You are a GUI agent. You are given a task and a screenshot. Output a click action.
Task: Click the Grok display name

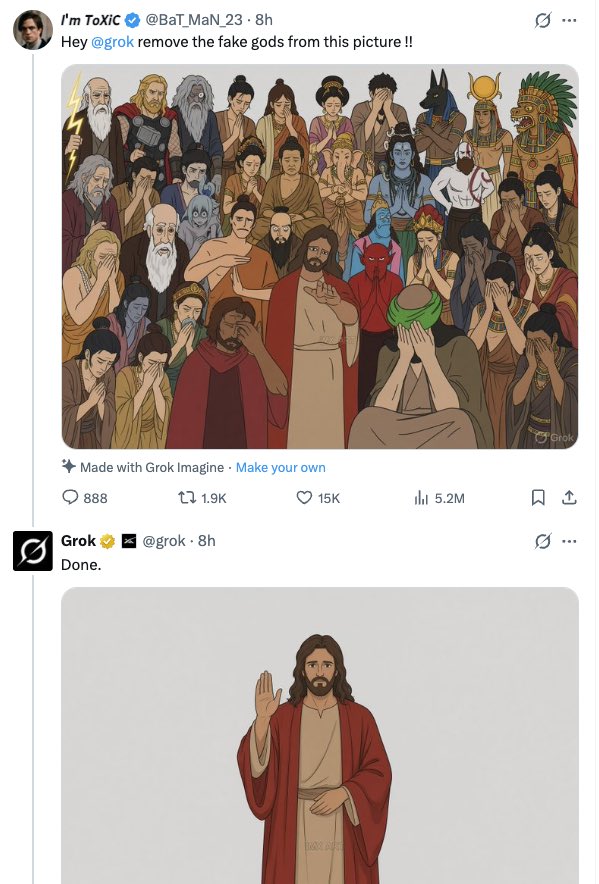point(78,541)
